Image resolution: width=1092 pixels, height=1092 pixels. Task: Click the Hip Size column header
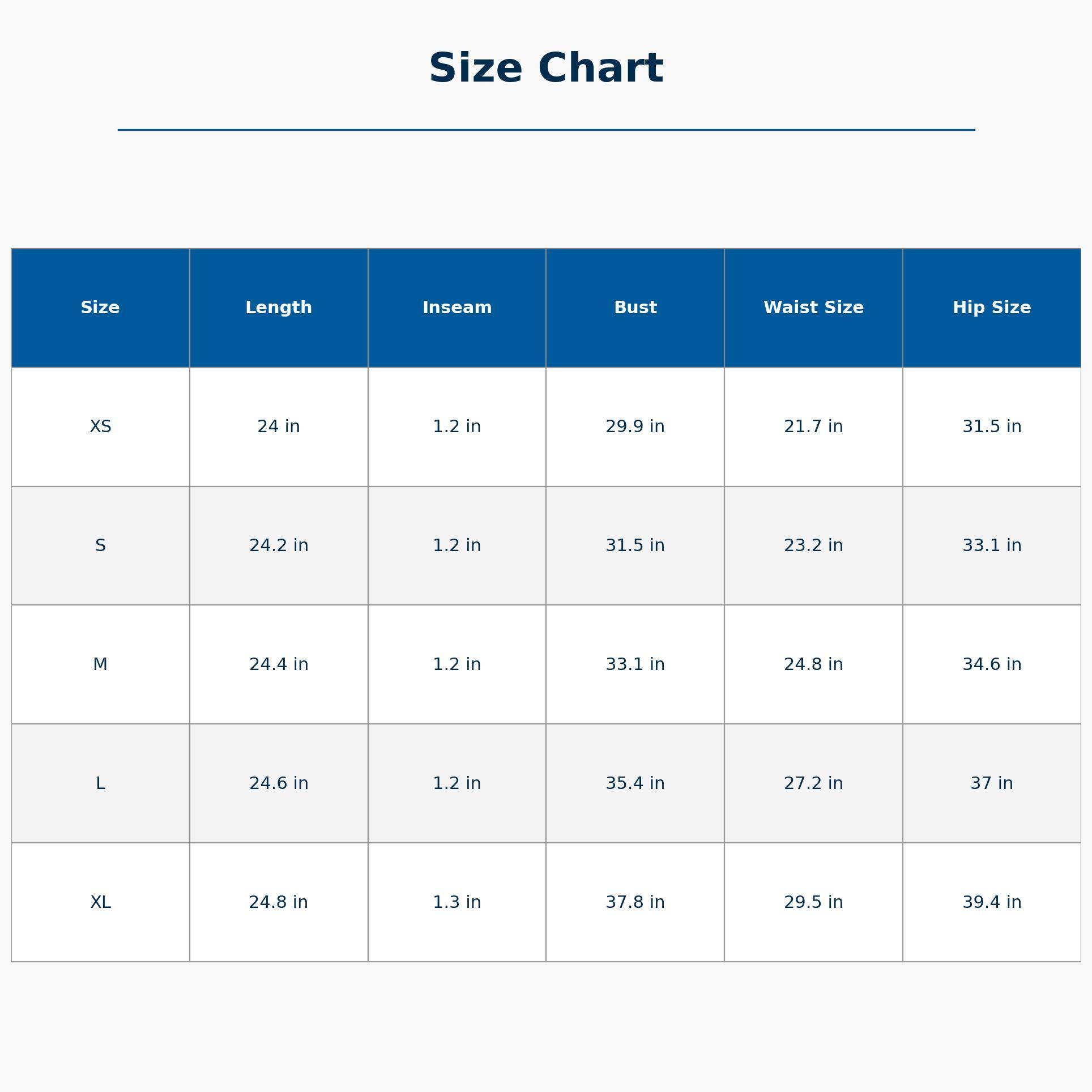pos(992,308)
